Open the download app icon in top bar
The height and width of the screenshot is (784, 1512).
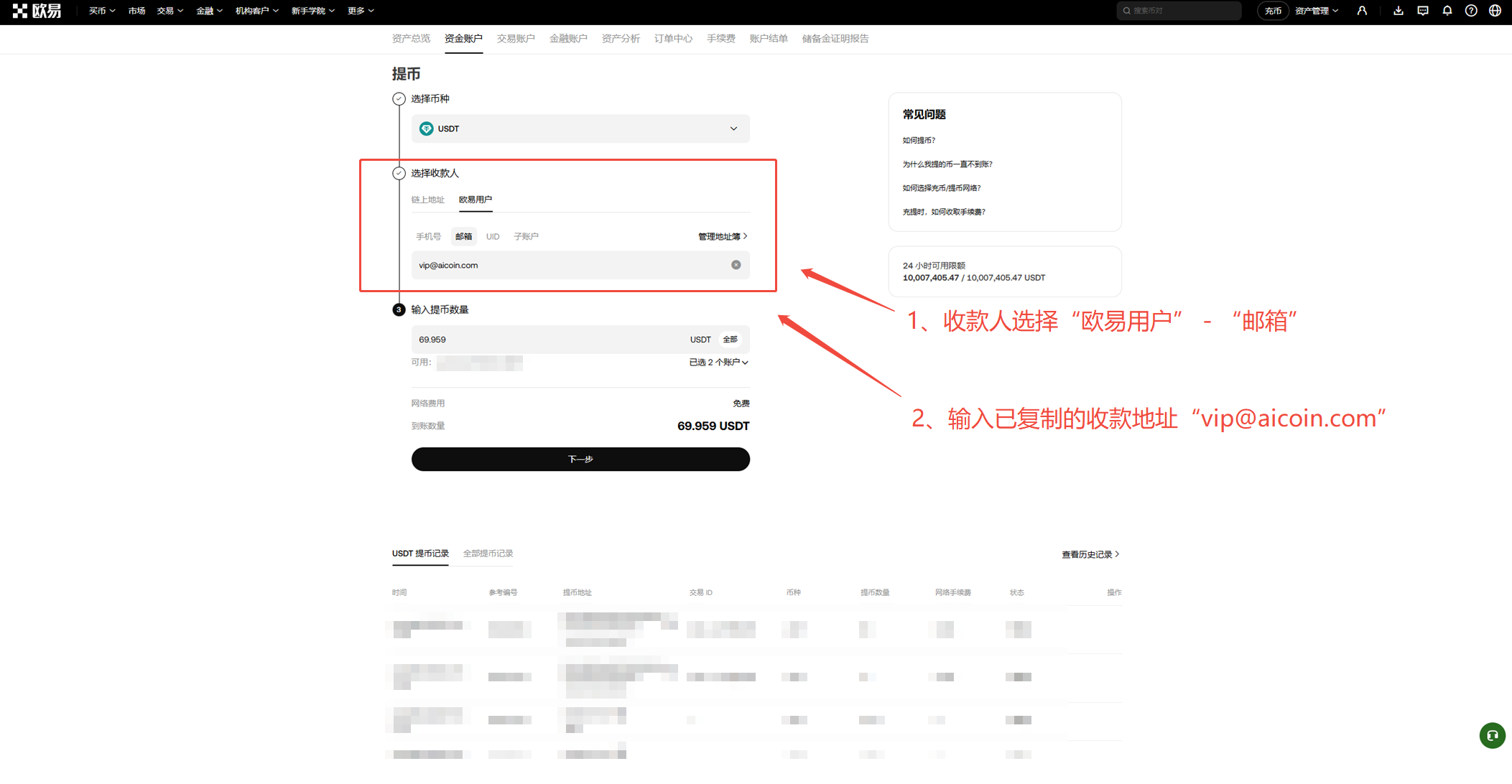[x=1399, y=11]
